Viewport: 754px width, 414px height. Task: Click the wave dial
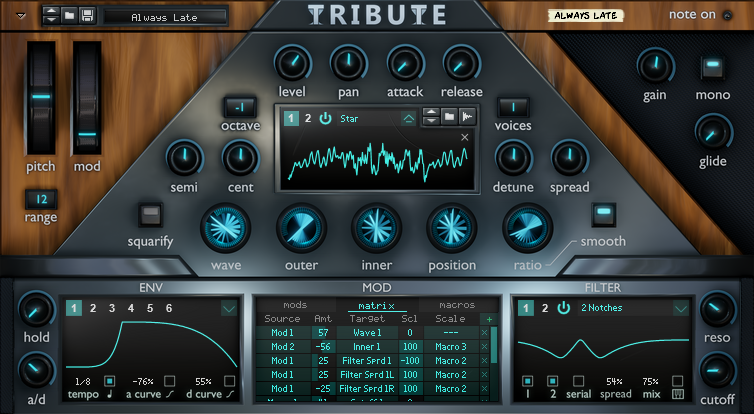(226, 228)
